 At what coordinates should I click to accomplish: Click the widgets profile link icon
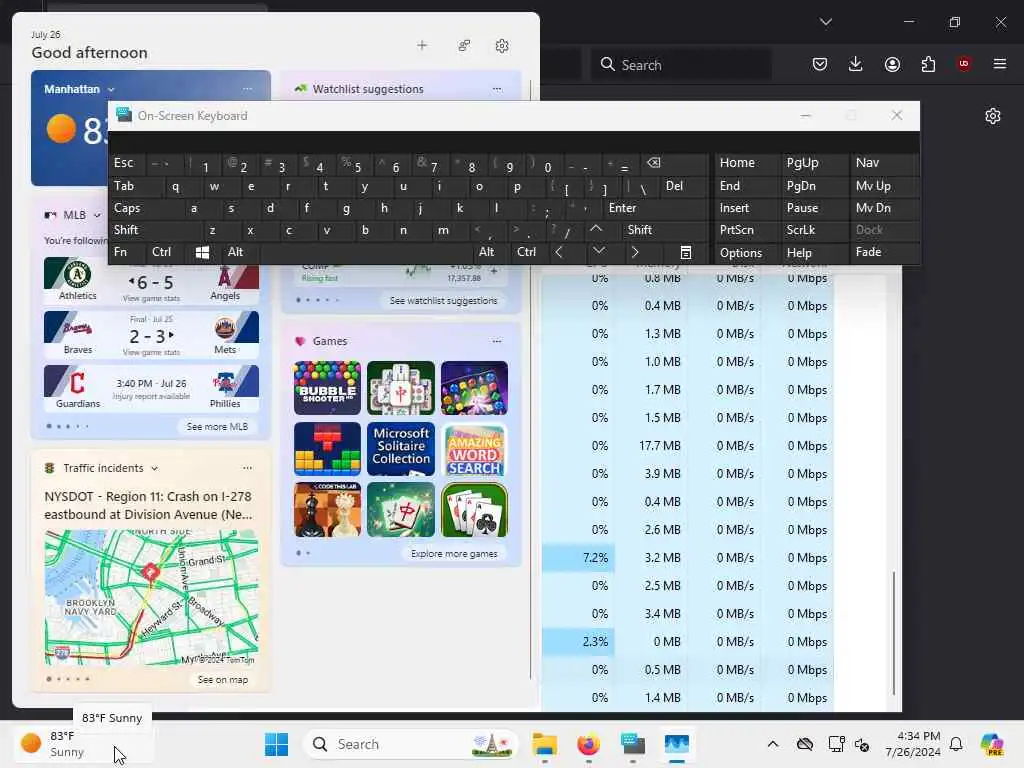(464, 46)
